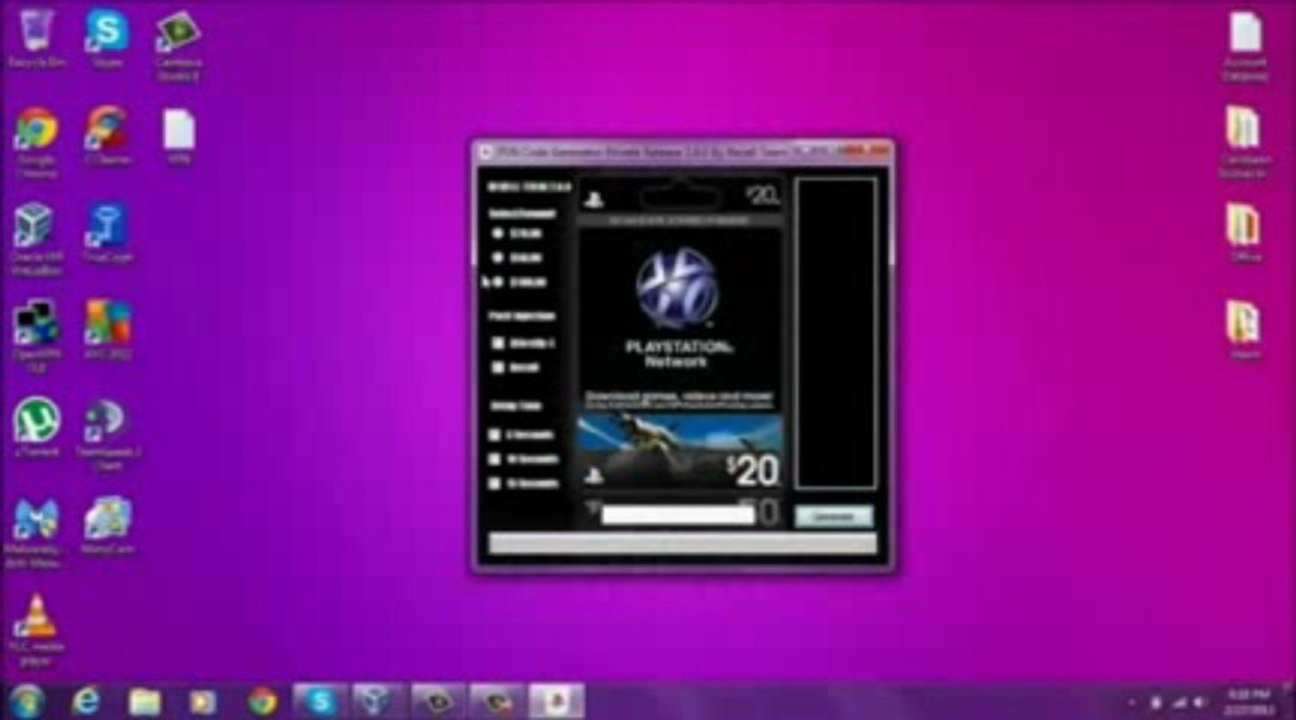Enable the third seconds delay checkbox
Image resolution: width=1296 pixels, height=720 pixels.
tap(494, 483)
